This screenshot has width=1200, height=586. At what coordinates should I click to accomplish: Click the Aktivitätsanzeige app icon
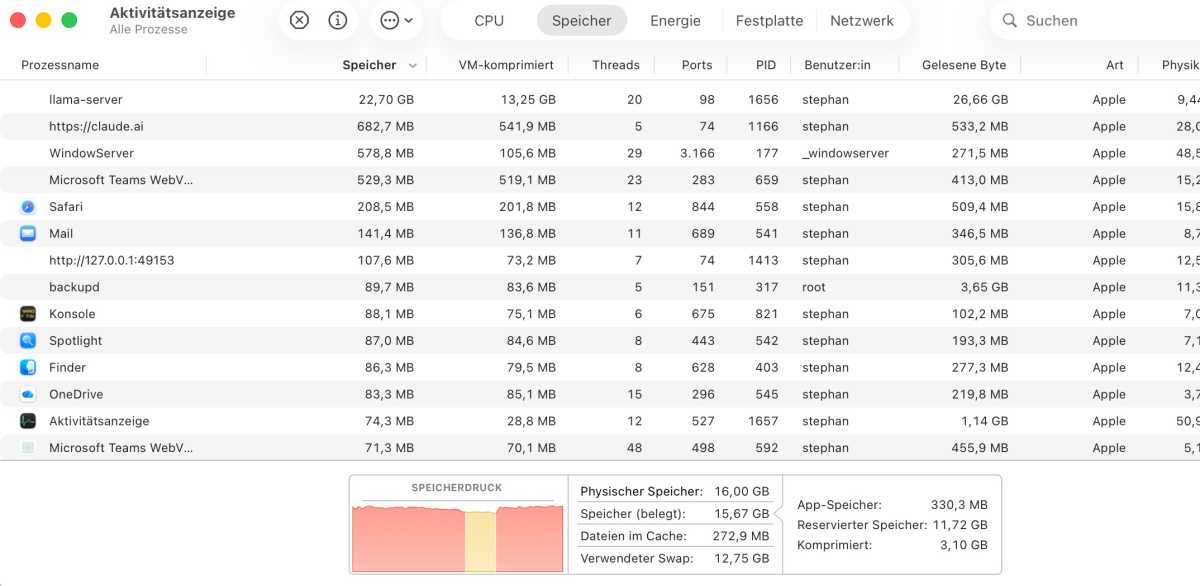pos(28,421)
